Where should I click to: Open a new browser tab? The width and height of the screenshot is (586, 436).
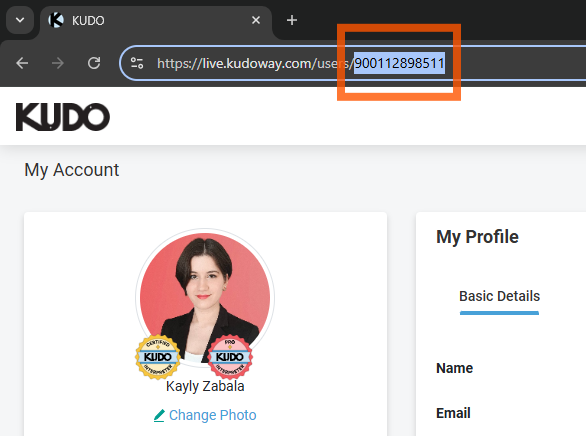tap(292, 20)
